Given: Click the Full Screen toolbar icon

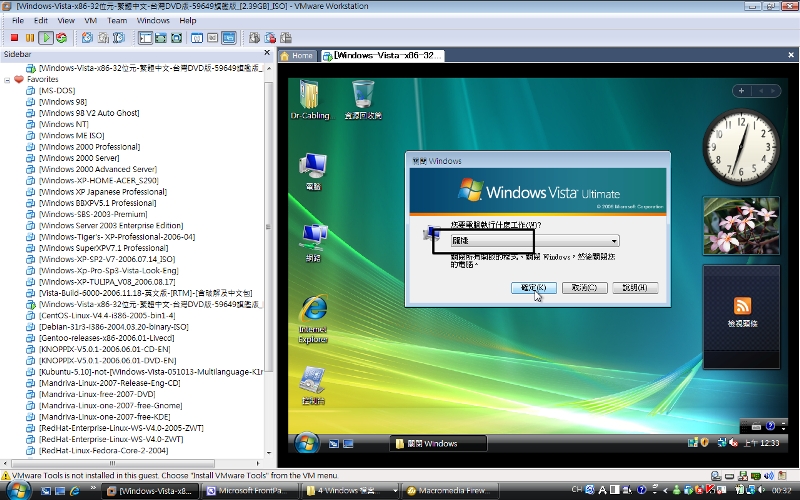Looking at the screenshot, I should point(177,38).
